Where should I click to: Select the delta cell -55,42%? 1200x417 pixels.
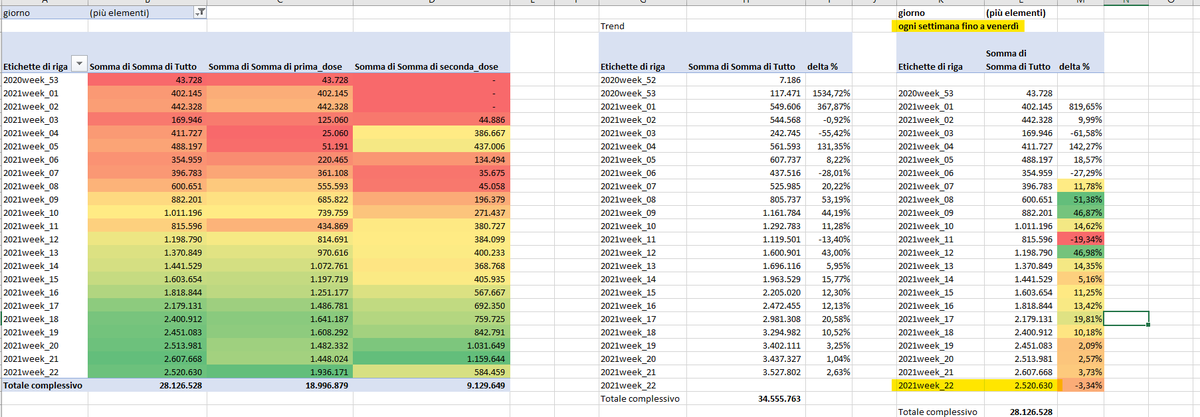click(832, 132)
